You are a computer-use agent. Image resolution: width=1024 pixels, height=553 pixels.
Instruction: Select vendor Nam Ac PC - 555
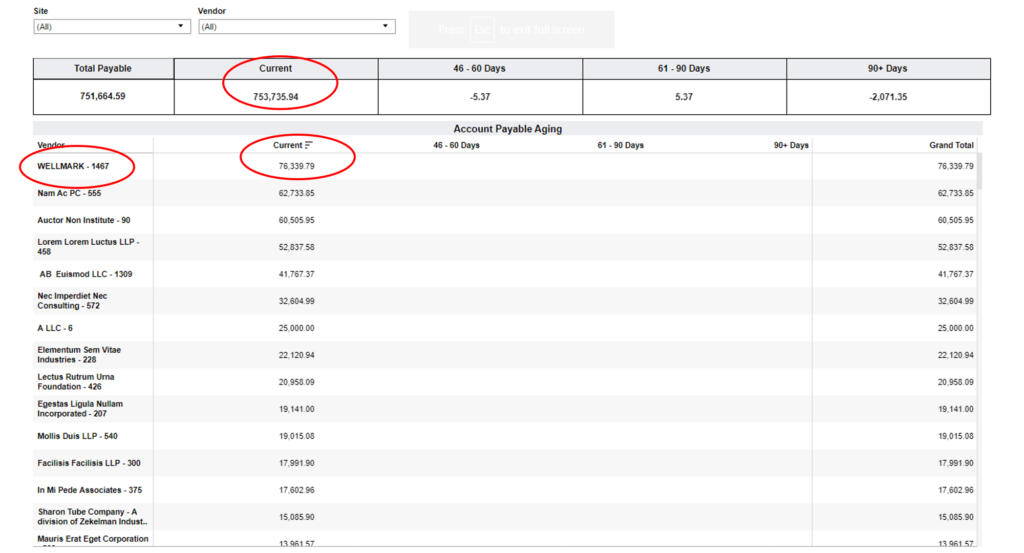[69, 193]
